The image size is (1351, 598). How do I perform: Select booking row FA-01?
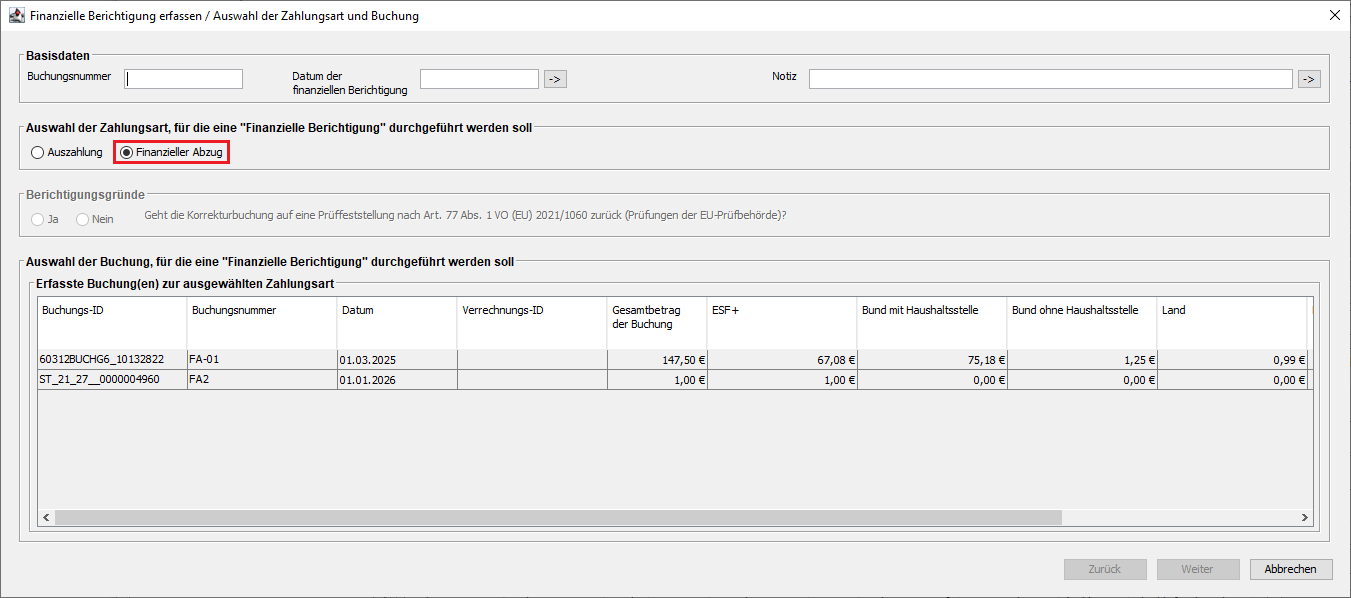260,360
